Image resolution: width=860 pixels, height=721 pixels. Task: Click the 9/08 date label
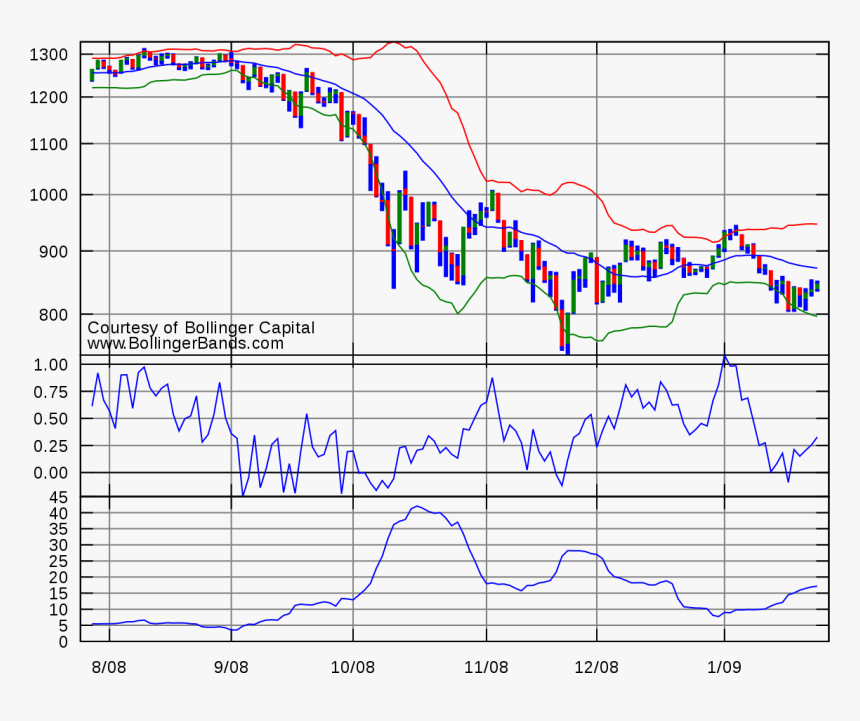tap(231, 668)
